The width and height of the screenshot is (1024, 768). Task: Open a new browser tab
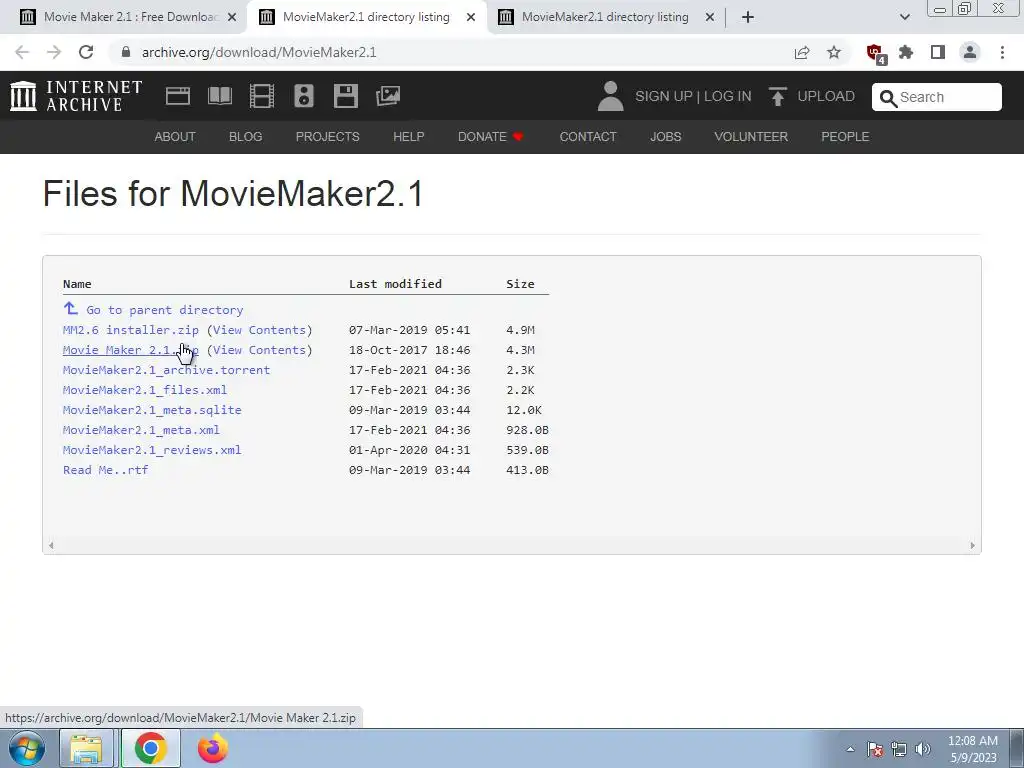[x=748, y=17]
